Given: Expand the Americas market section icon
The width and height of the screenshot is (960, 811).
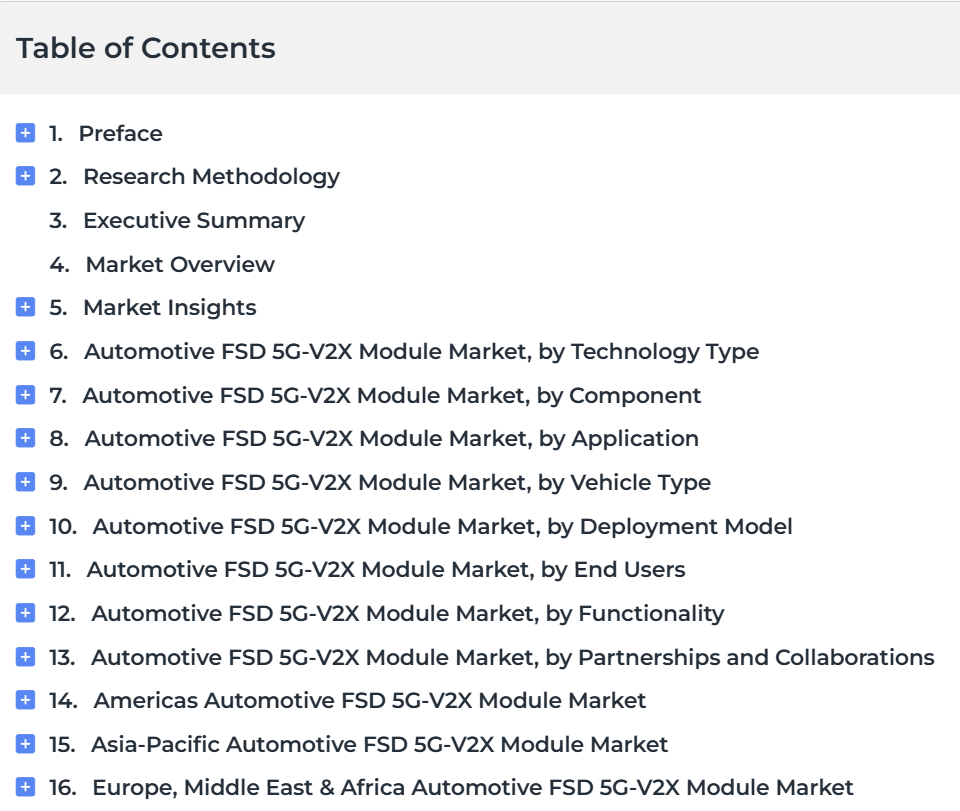Looking at the screenshot, I should 25,700.
